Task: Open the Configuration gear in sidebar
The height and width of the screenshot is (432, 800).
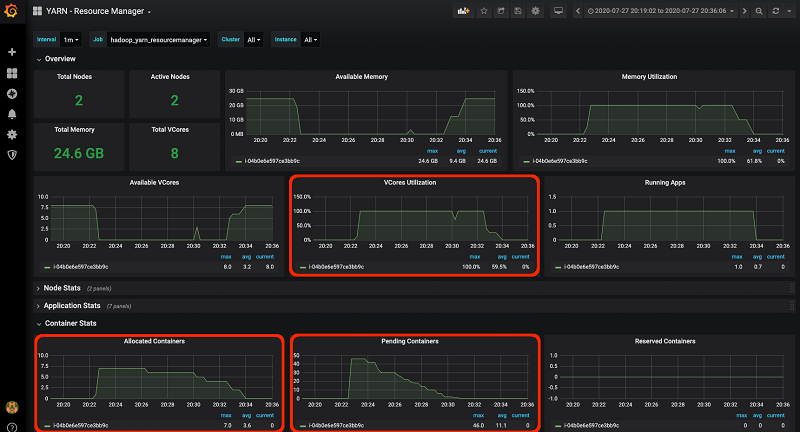Action: (12, 135)
